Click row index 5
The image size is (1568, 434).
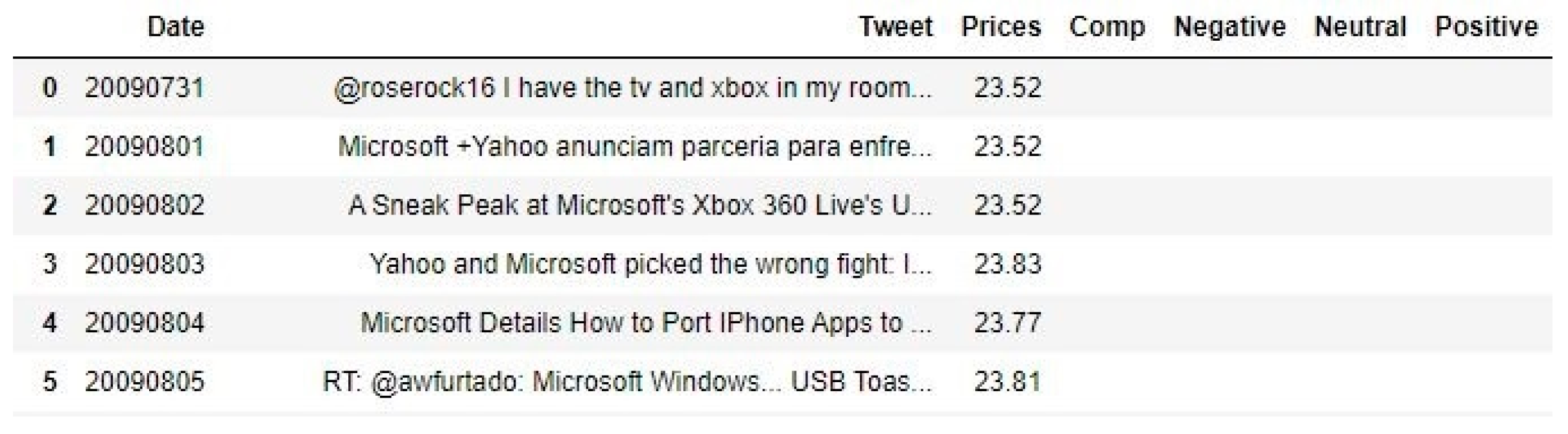(49, 382)
